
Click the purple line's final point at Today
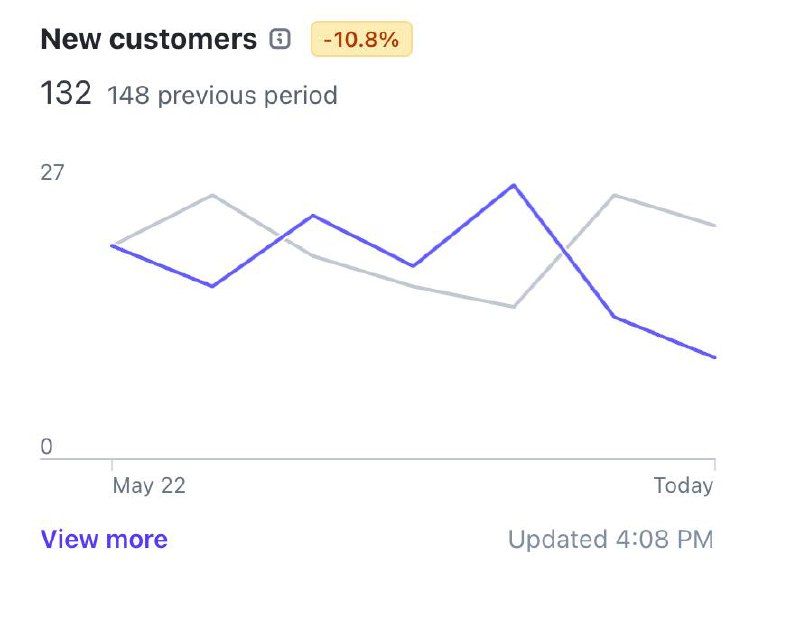click(714, 357)
